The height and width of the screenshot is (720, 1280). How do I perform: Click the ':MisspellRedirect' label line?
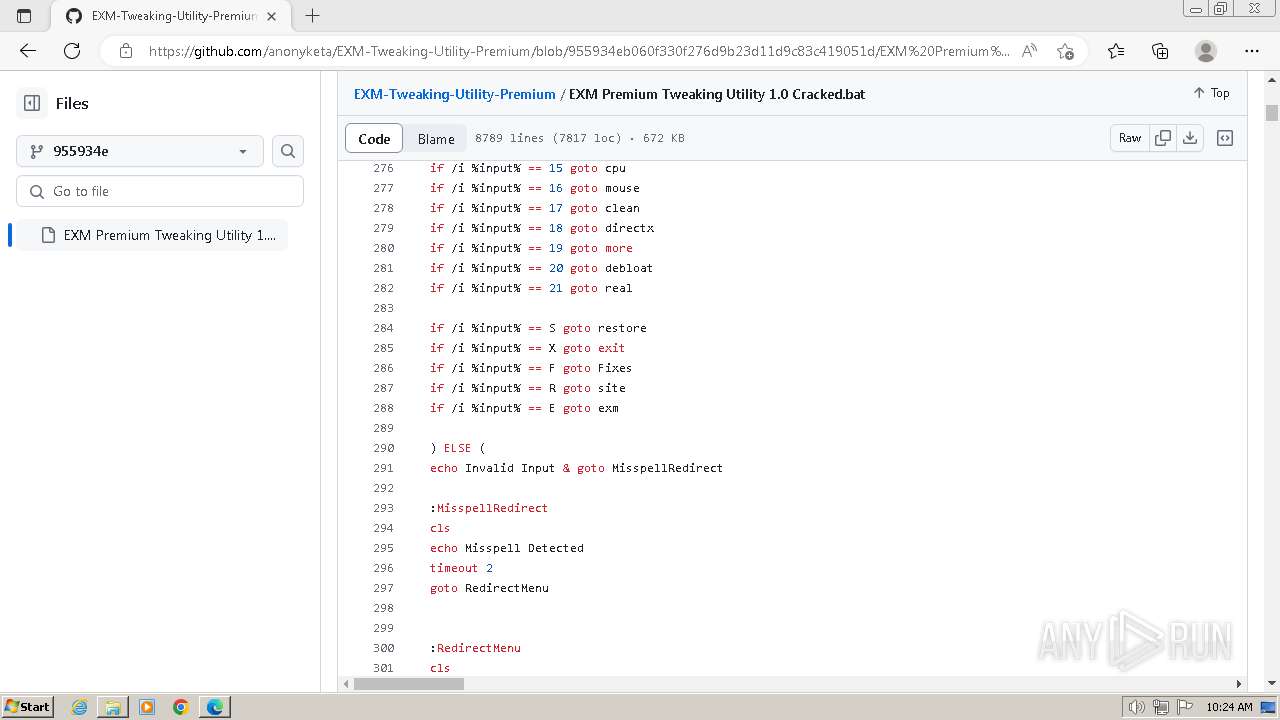click(489, 508)
